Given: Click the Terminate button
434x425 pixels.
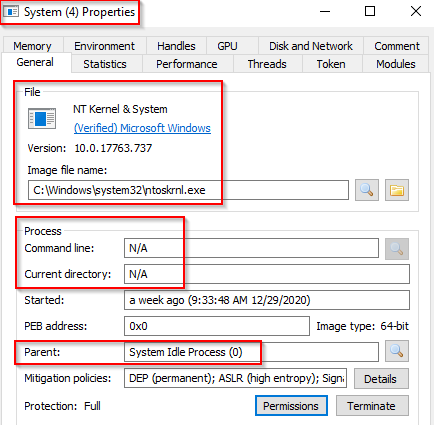Looking at the screenshot, I should (372, 406).
